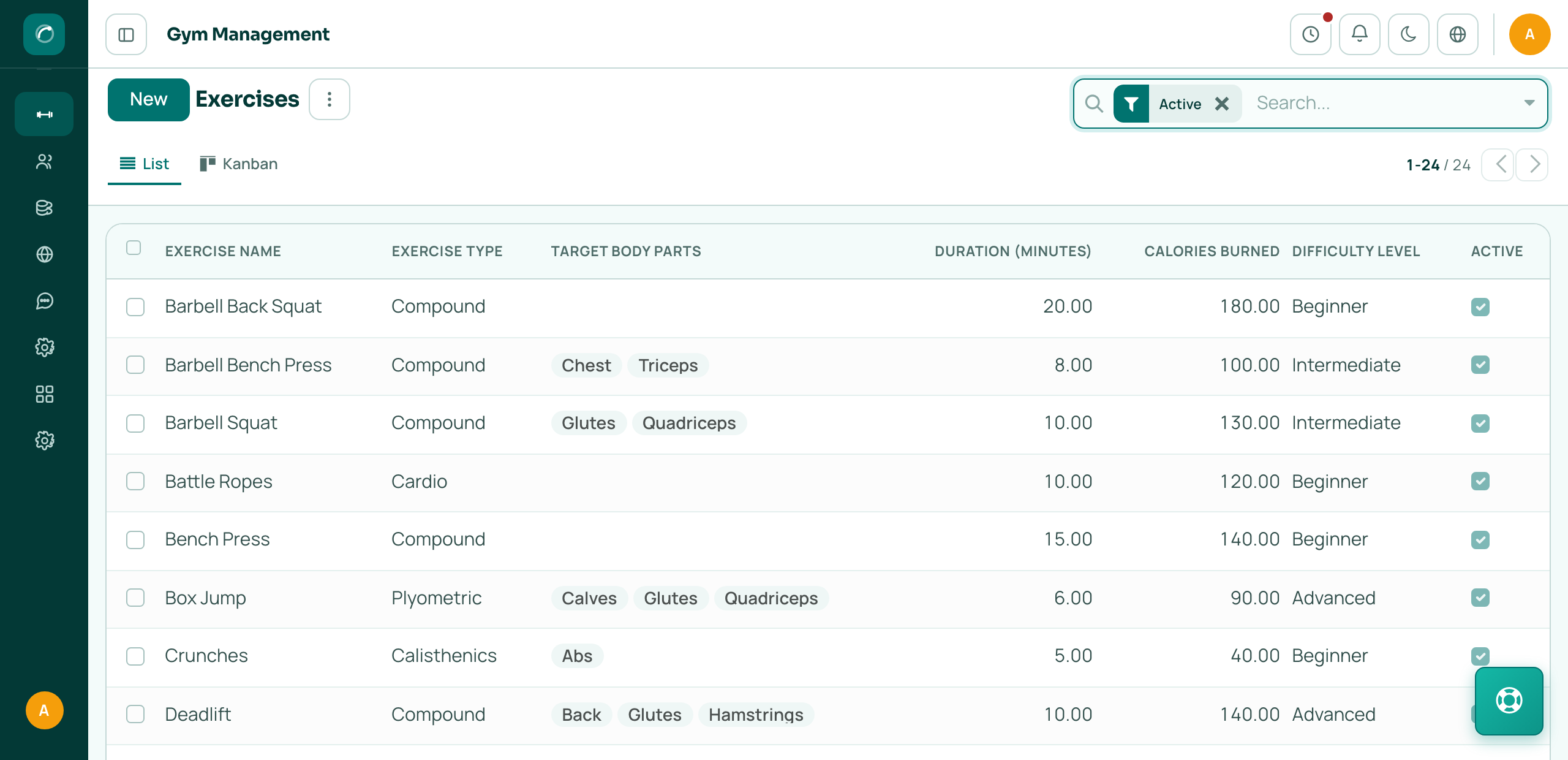
Task: Click the 1-24 / 24 pager counter
Action: pos(1438,165)
